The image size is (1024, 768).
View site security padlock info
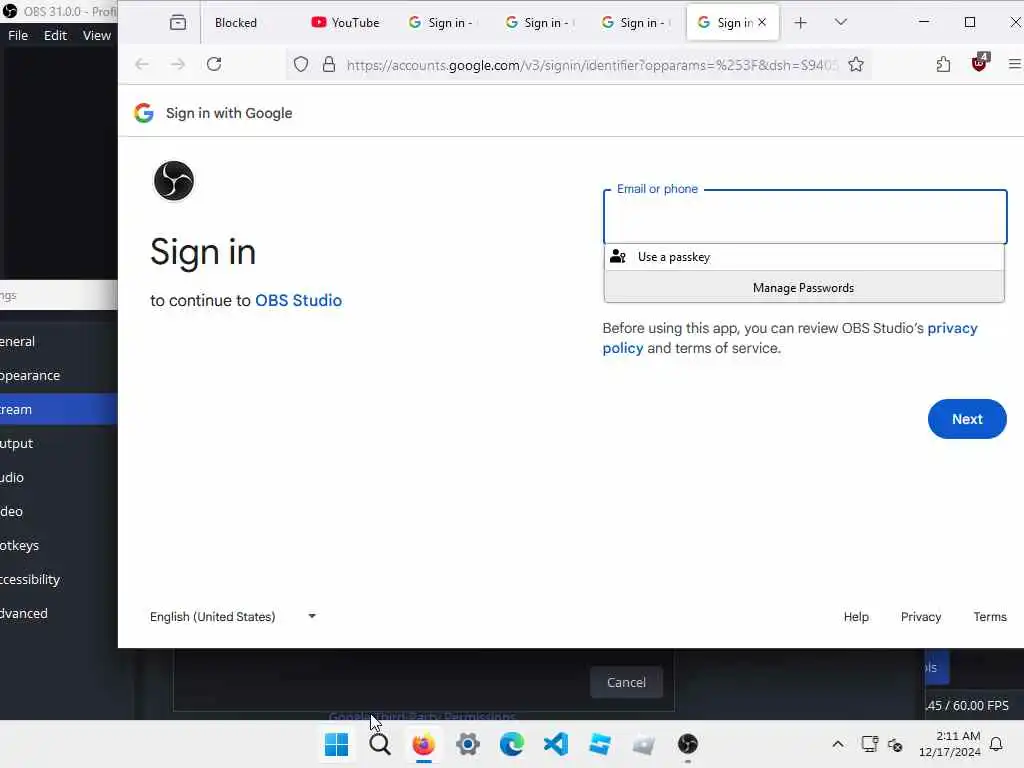(329, 65)
